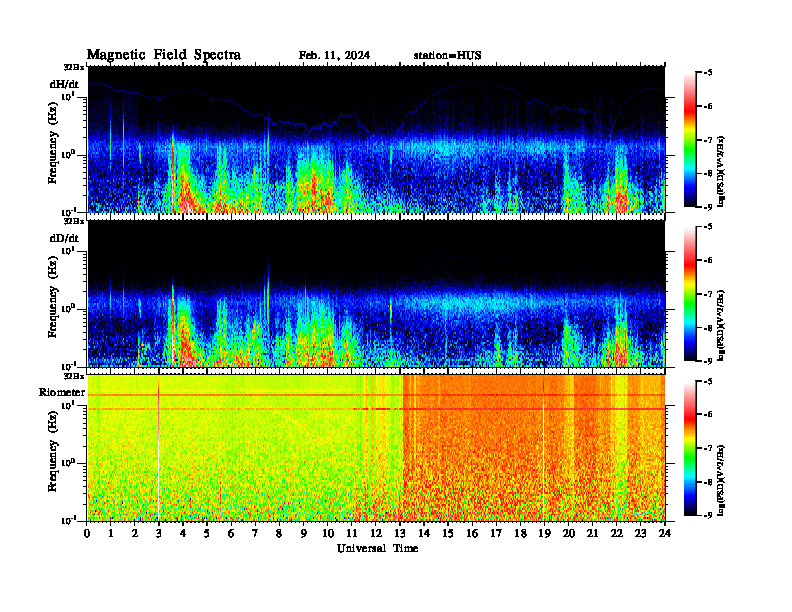This screenshot has width=792, height=612.
Task: Click the red burst near 4 UT in dH/dt spectrogram
Action: 185,194
